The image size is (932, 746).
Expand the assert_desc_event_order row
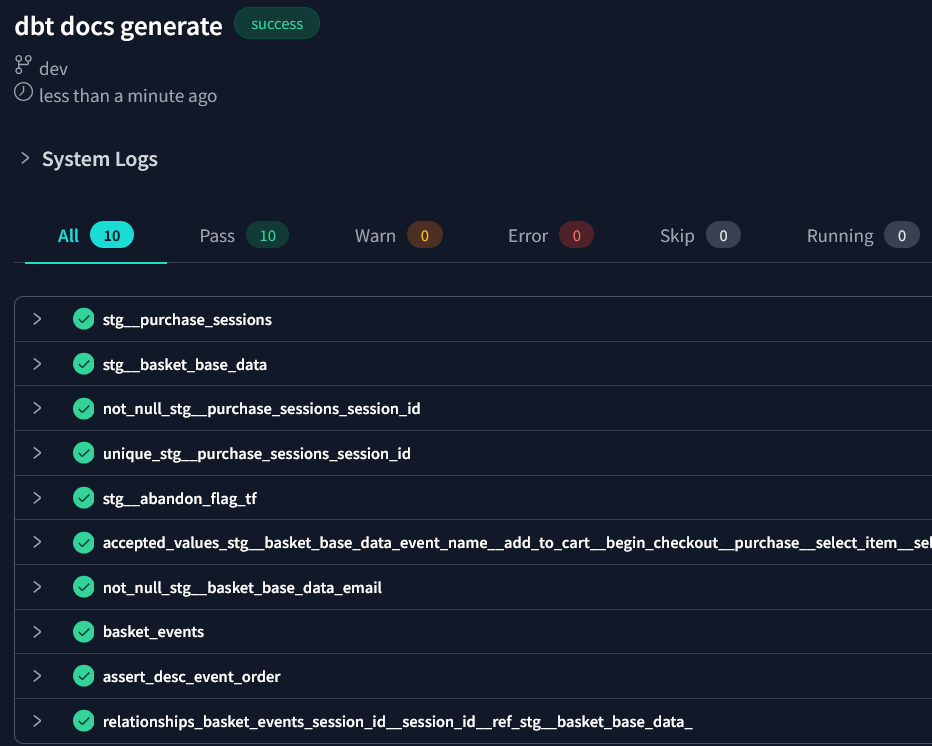(x=37, y=676)
